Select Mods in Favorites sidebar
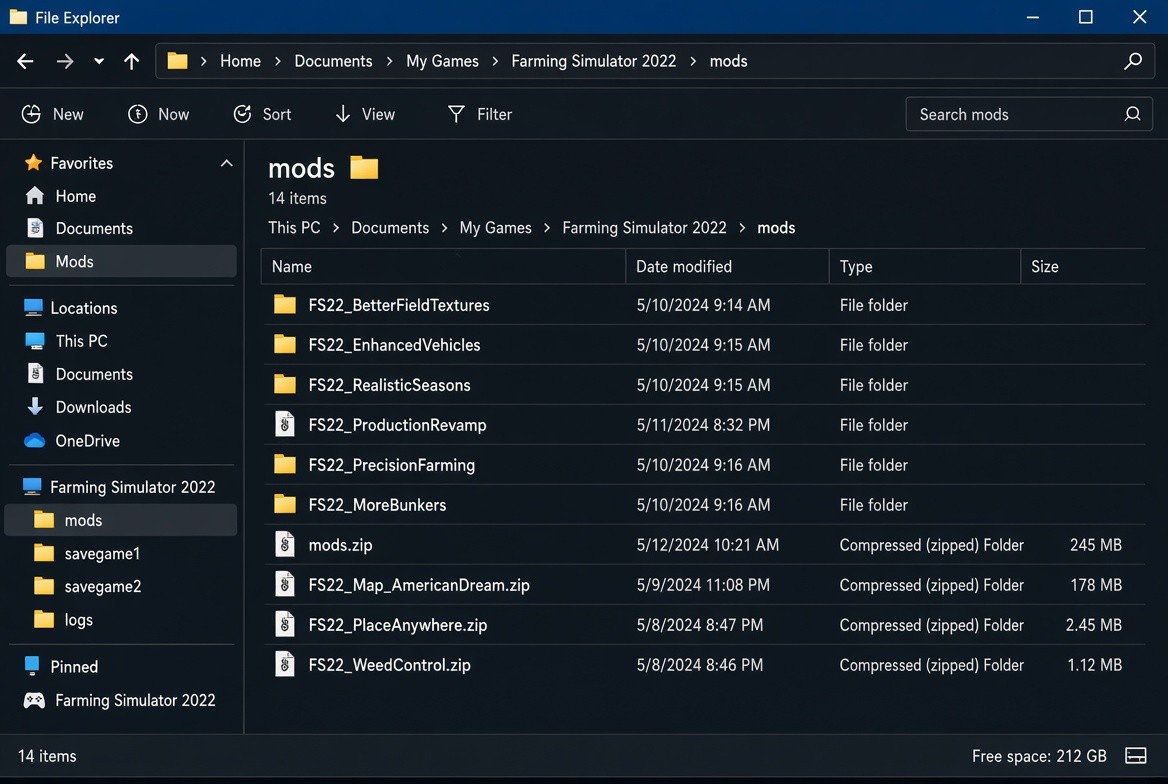 [121, 262]
